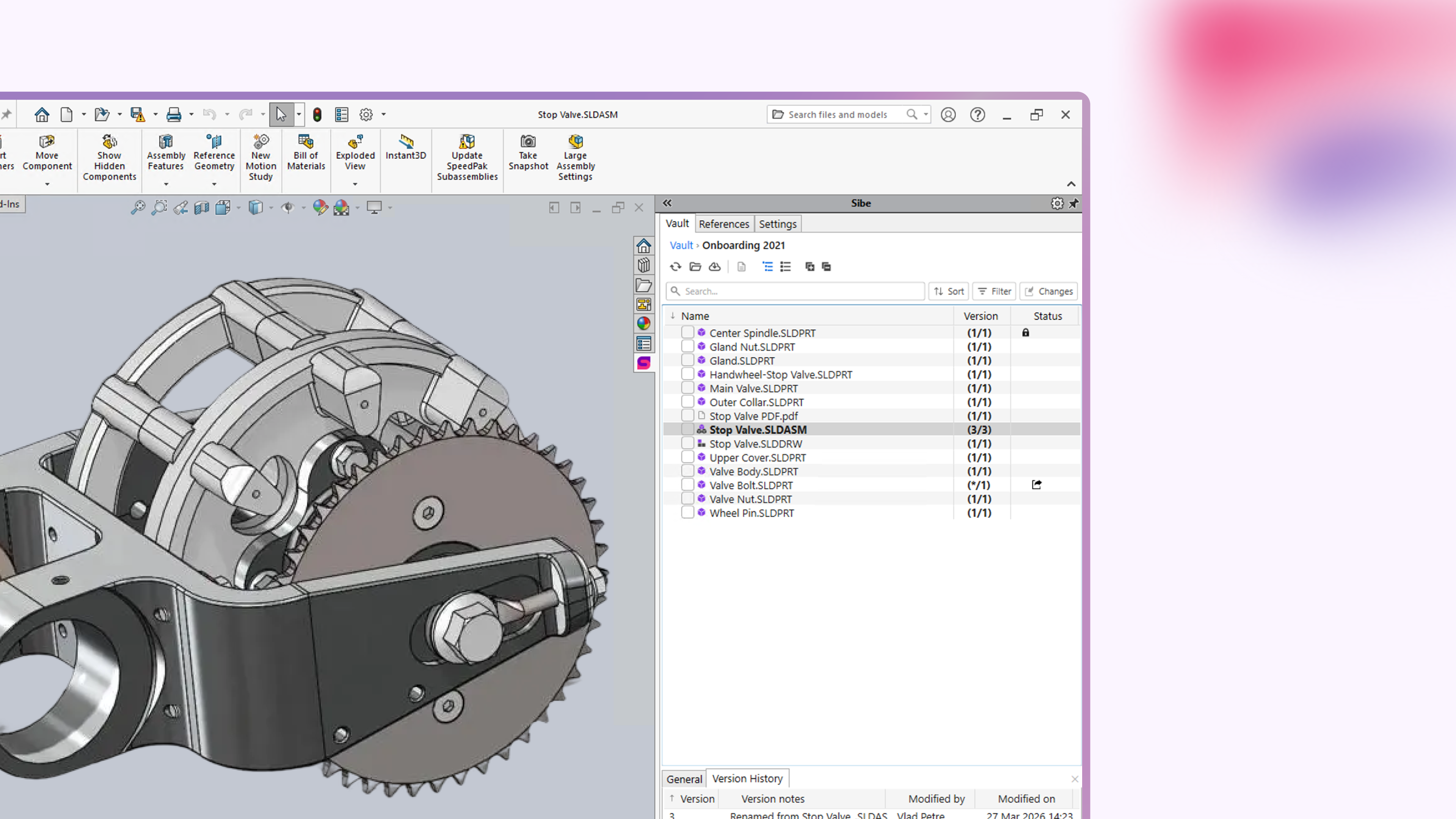
Task: Click the Zoom to Area icon
Action: pyautogui.click(x=159, y=208)
